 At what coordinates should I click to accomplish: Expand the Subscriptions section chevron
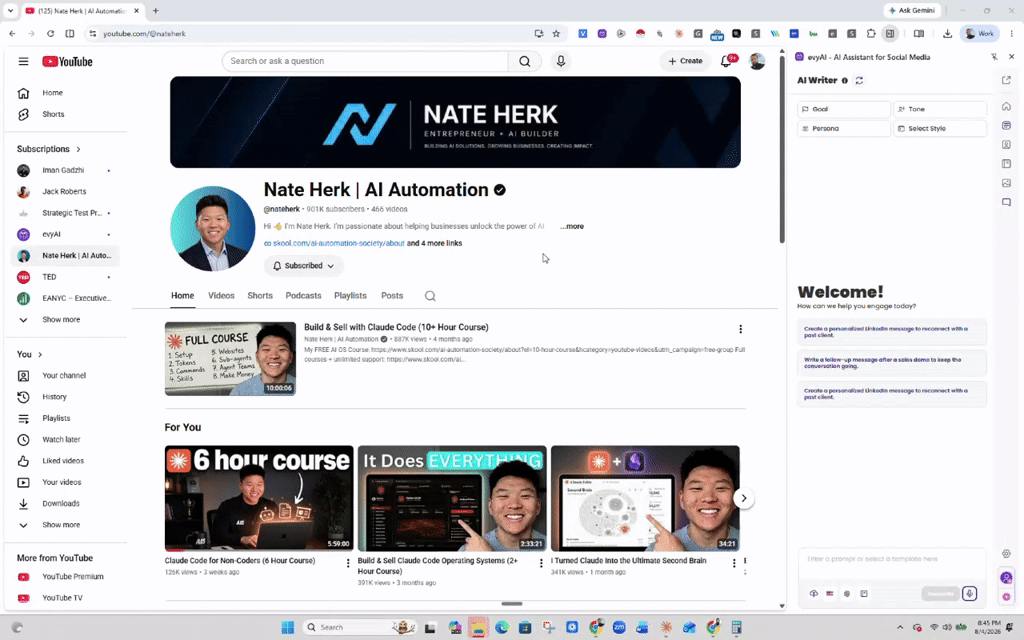[x=78, y=150]
